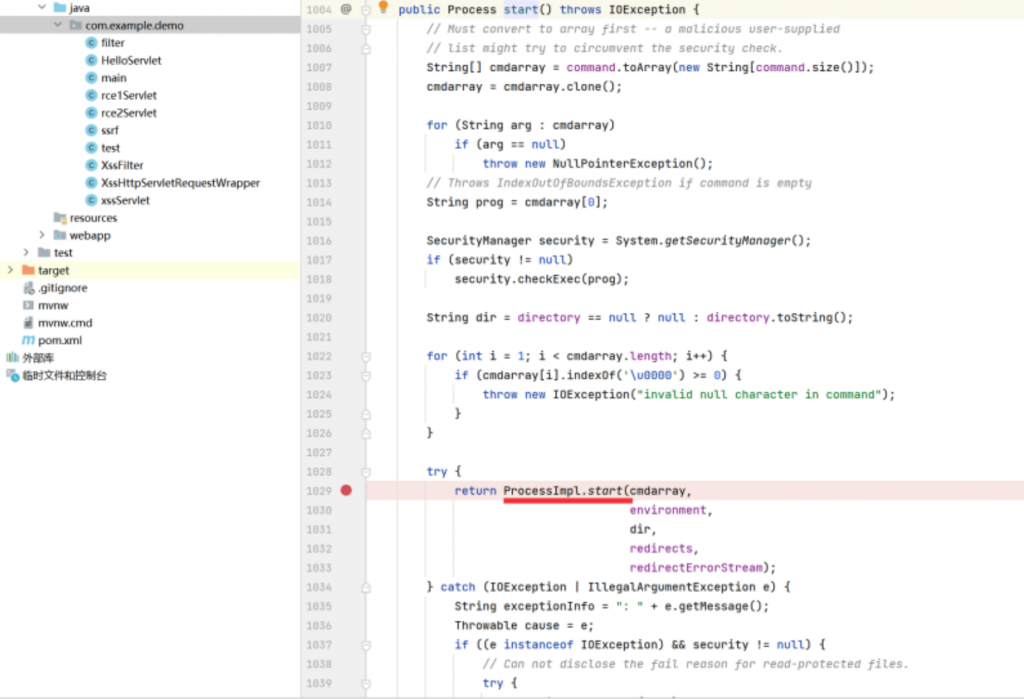This screenshot has height=699, width=1024.
Task: Click the "invalid null character in command" string
Action: [760, 395]
